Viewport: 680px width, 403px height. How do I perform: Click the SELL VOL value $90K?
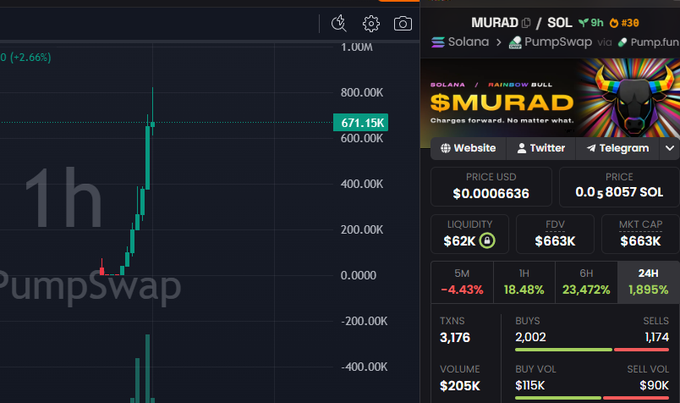tap(654, 385)
